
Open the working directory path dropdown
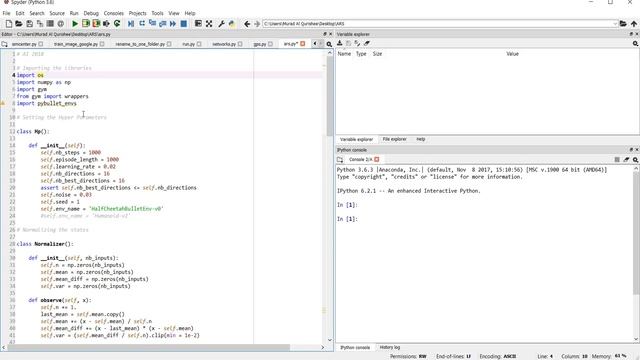click(615, 24)
